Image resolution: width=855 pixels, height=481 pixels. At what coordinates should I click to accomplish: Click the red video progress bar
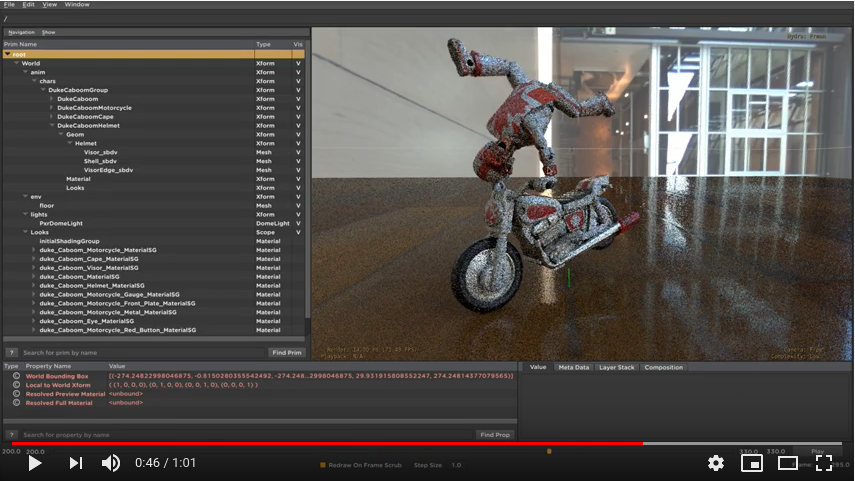point(327,443)
